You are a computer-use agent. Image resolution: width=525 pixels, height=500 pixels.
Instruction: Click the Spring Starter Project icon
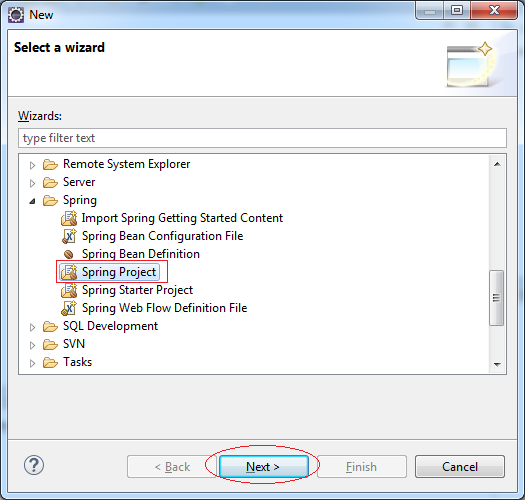click(x=69, y=290)
